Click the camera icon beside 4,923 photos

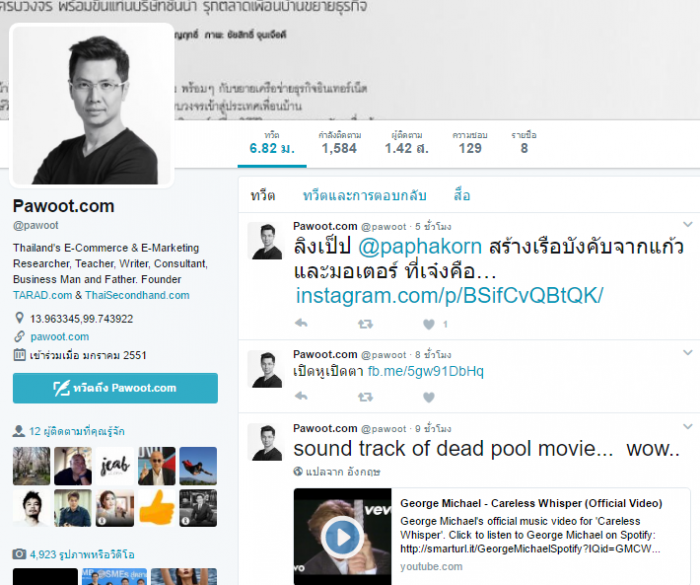(19, 554)
